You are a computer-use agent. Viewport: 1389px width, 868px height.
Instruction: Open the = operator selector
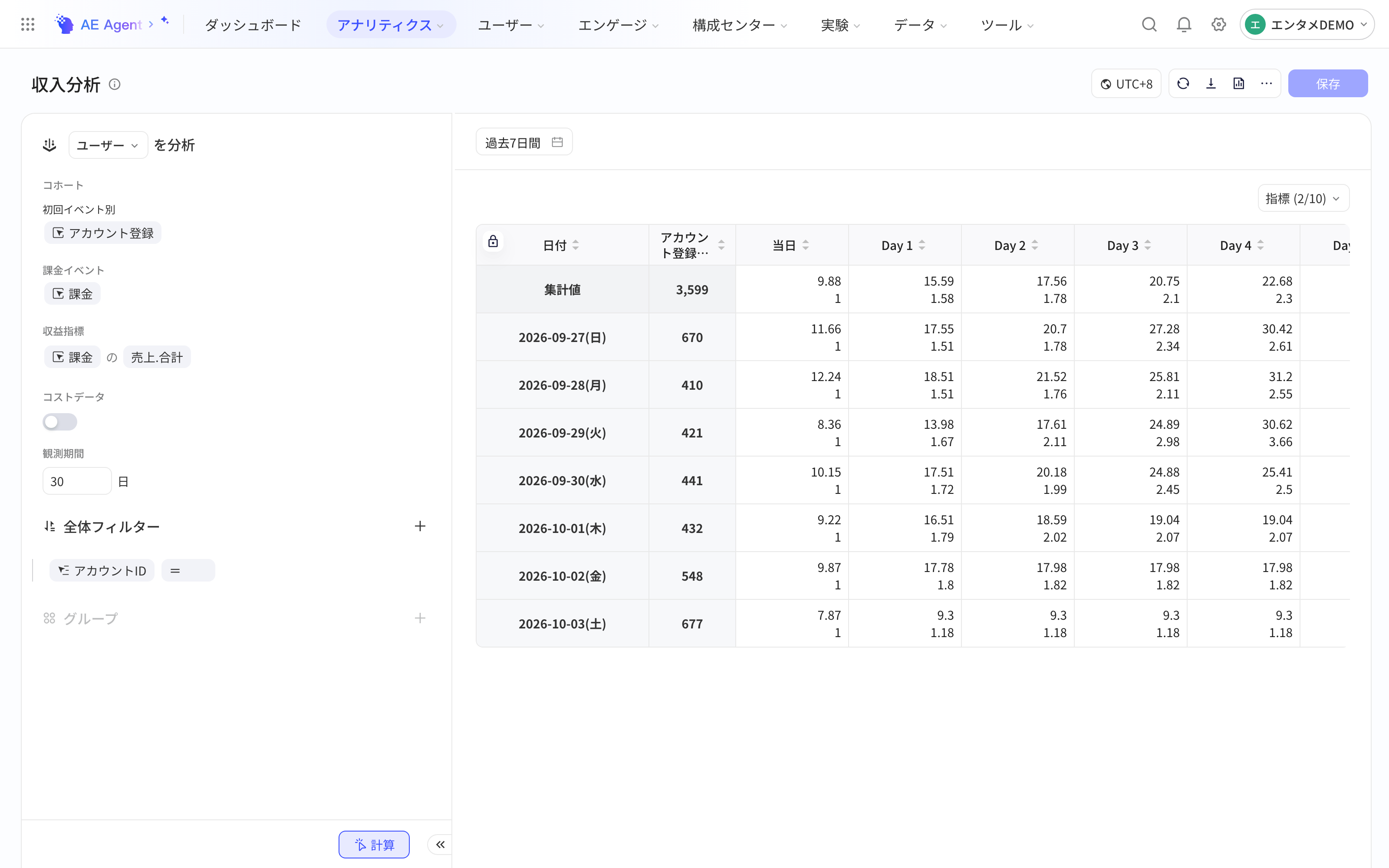click(x=188, y=571)
